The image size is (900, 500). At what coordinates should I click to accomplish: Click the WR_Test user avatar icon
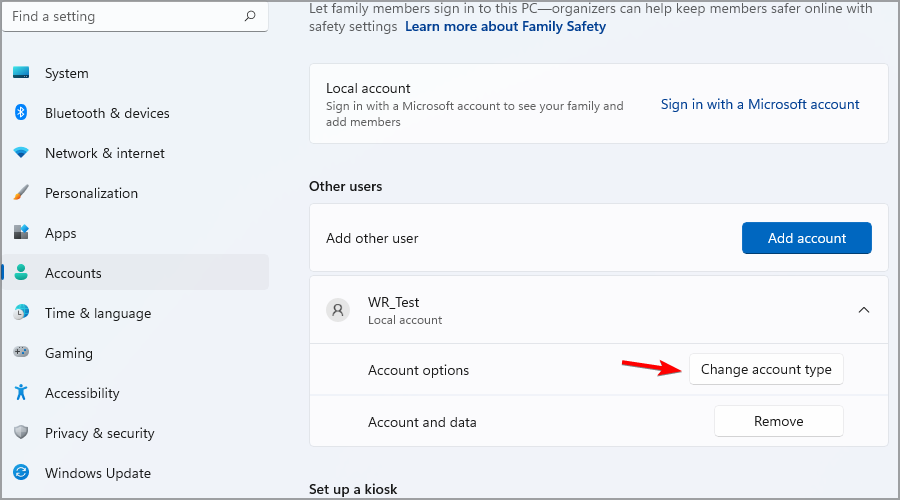tap(338, 310)
